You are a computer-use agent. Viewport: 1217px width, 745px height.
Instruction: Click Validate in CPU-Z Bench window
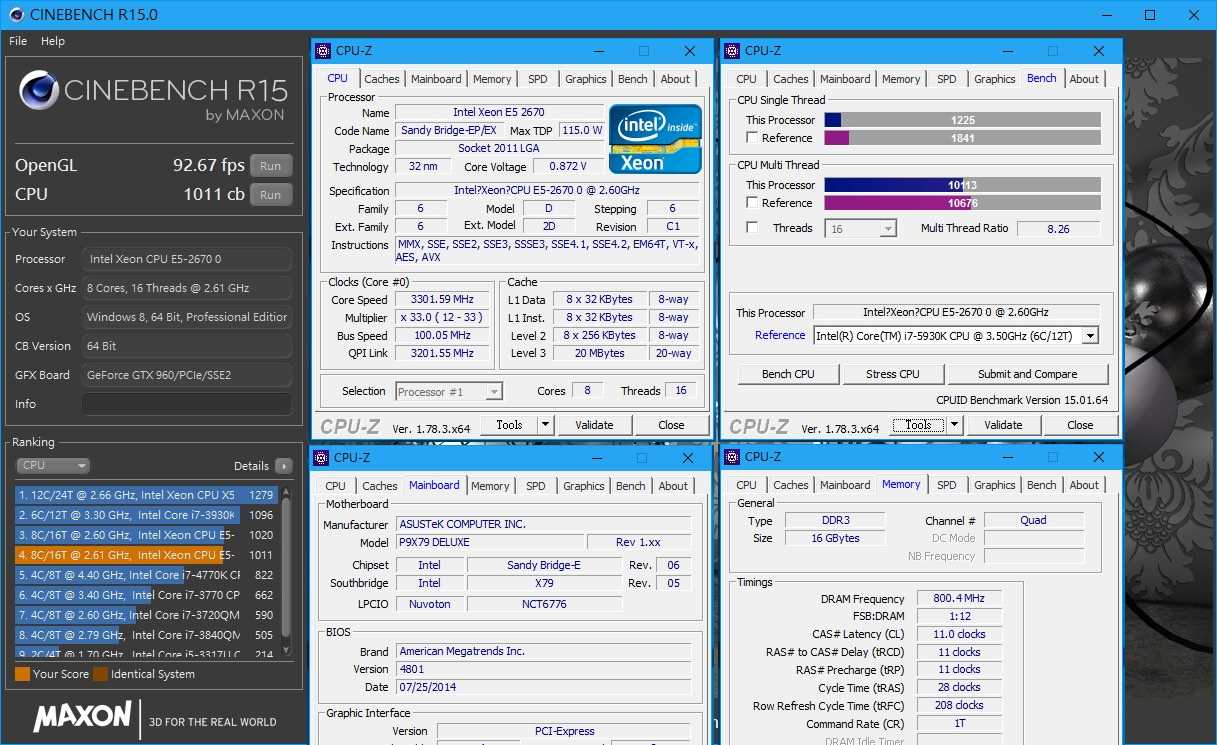[1003, 425]
